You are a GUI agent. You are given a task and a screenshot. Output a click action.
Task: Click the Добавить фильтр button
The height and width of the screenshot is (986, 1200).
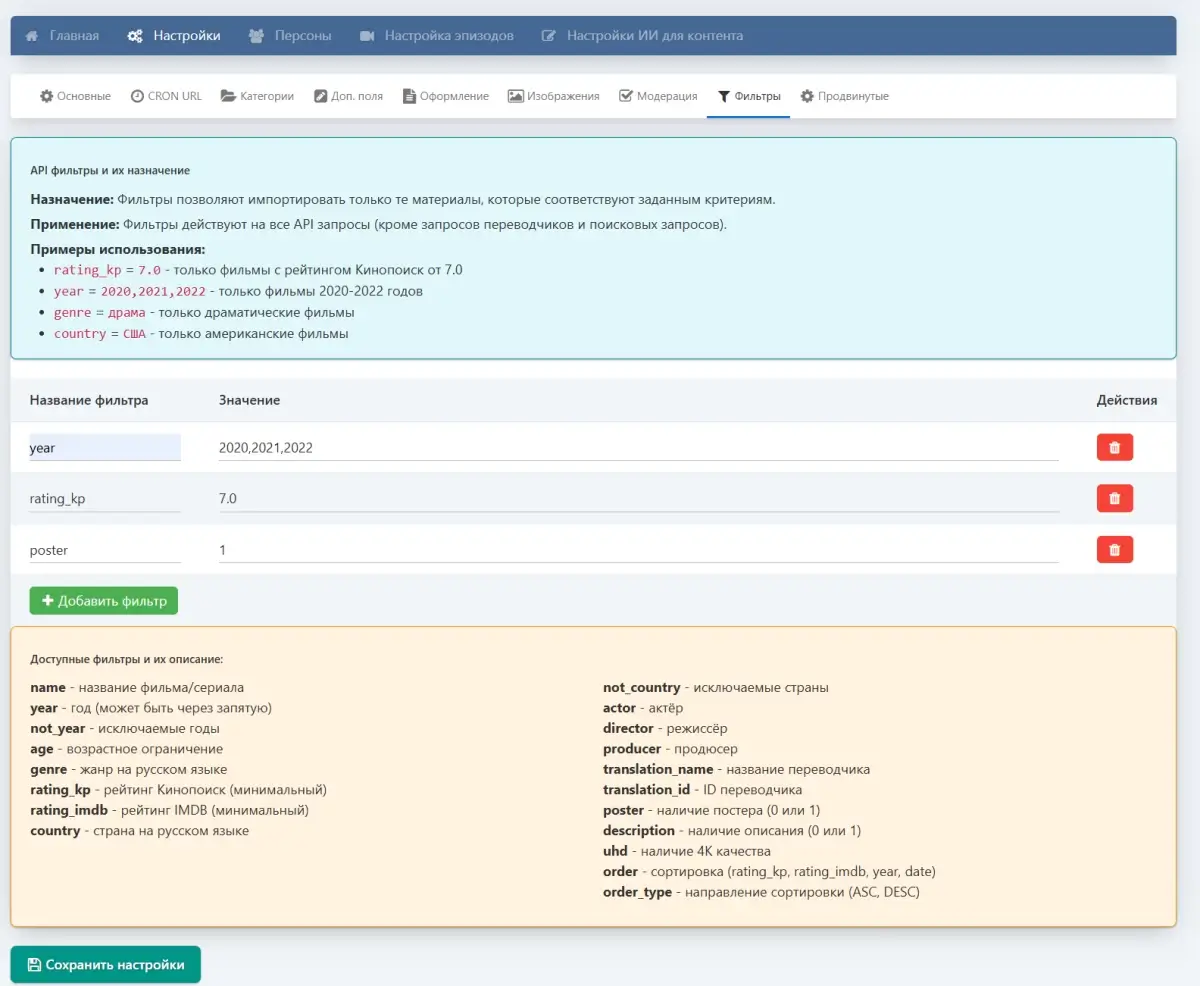coord(104,601)
